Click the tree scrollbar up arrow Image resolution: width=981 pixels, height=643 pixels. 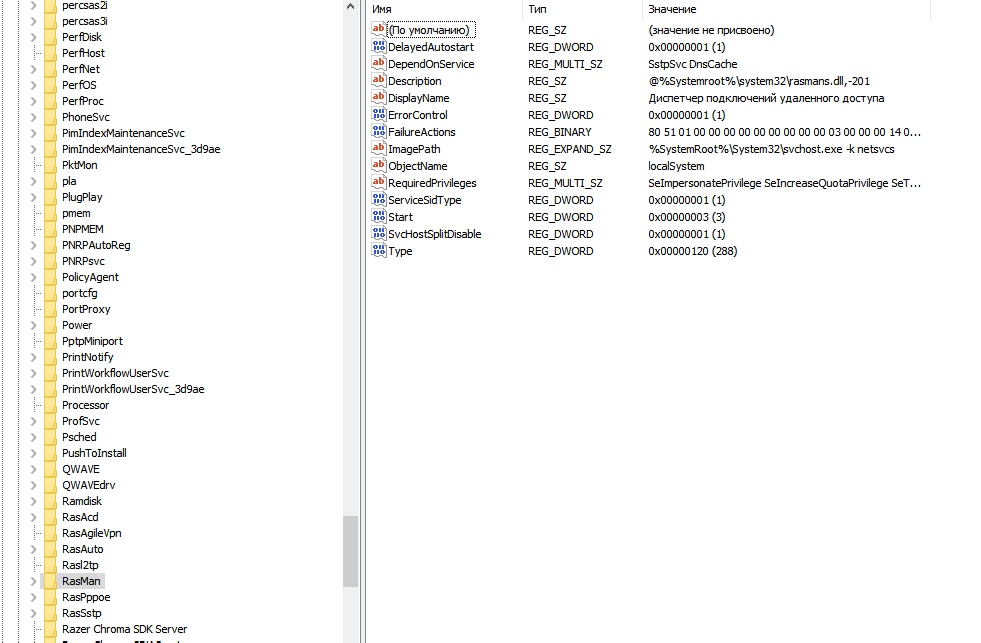click(x=350, y=7)
